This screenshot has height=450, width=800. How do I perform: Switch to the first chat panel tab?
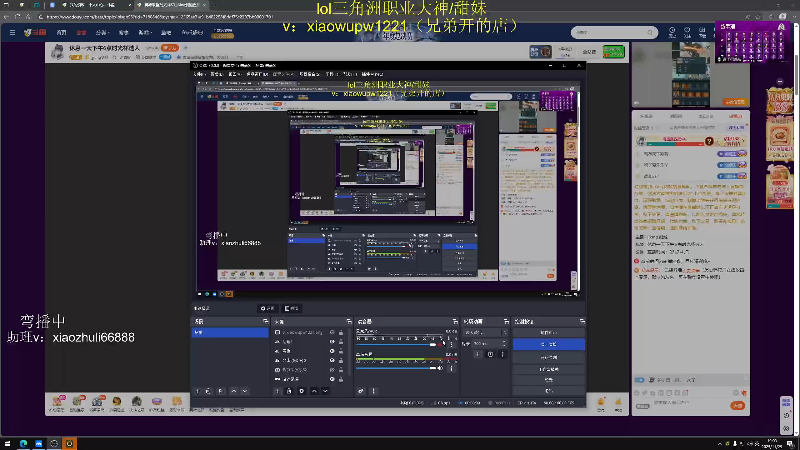pyautogui.click(x=646, y=116)
